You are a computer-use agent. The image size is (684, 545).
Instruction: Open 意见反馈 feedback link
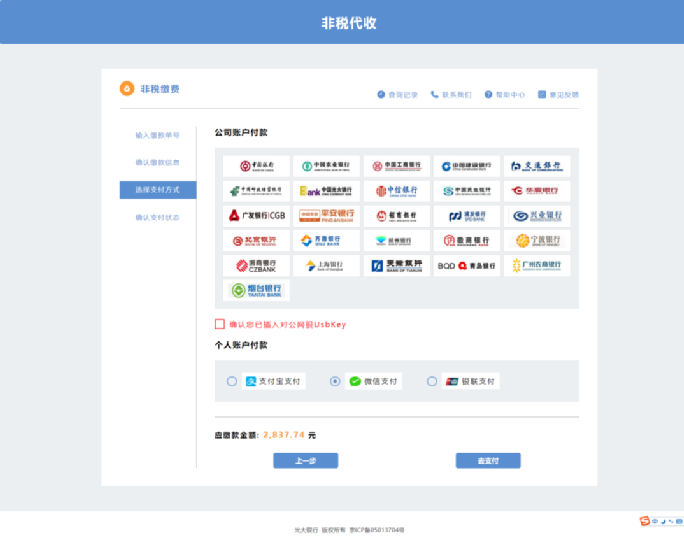click(x=558, y=95)
